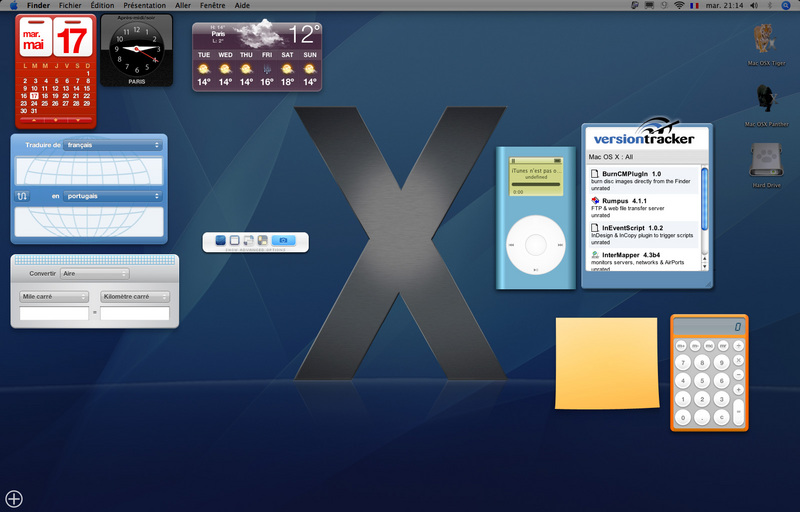Open the Traduire de français dropdown
The image size is (800, 512).
click(x=113, y=145)
